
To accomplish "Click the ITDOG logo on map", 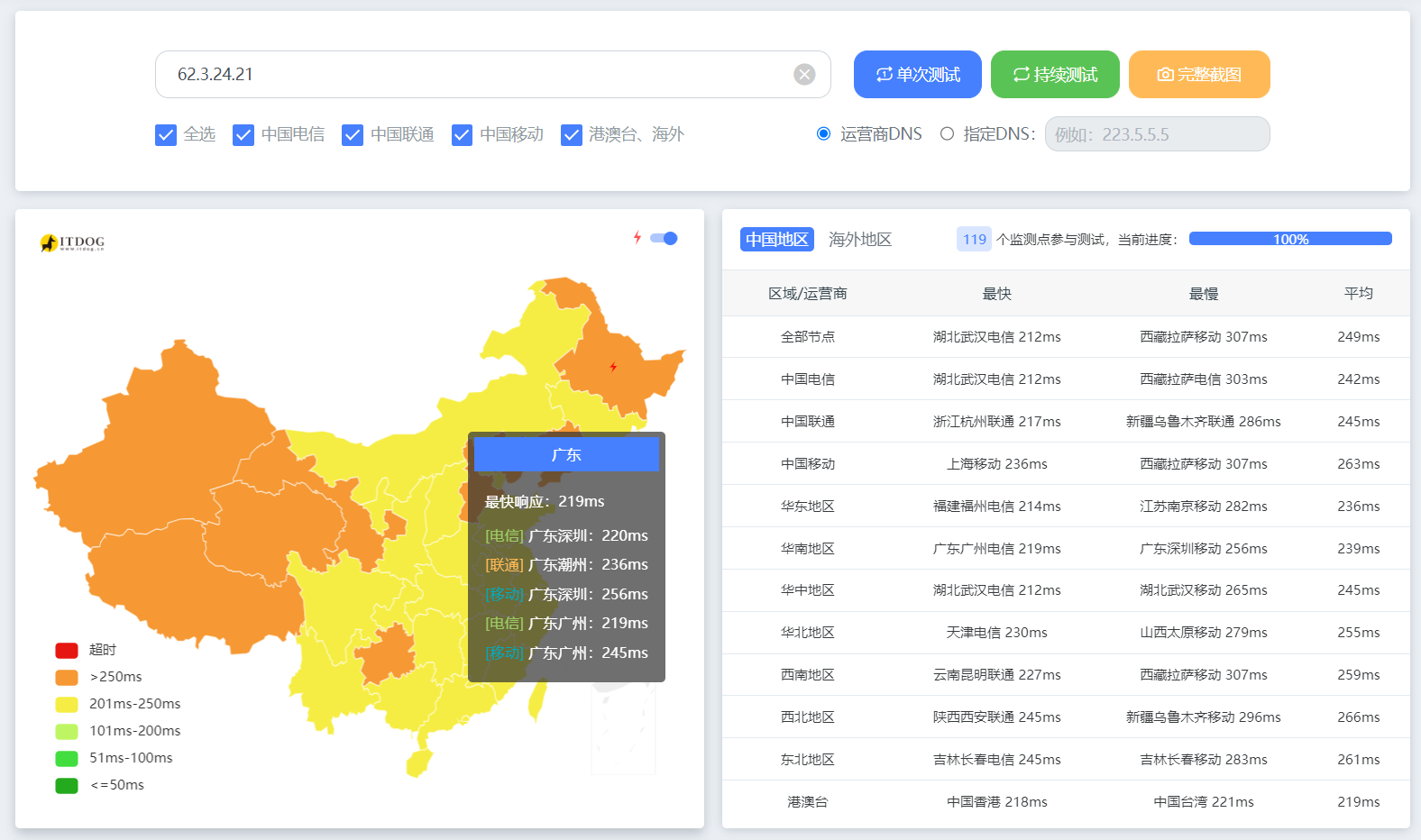I will (73, 242).
